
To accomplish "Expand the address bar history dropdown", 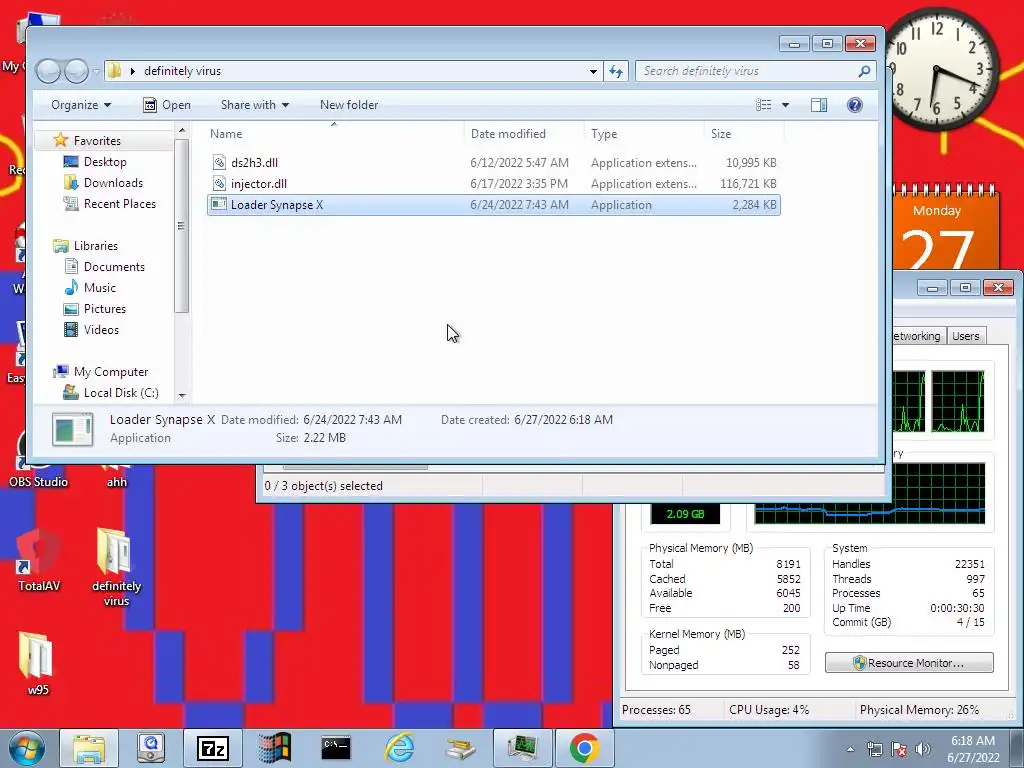I will pyautogui.click(x=593, y=71).
